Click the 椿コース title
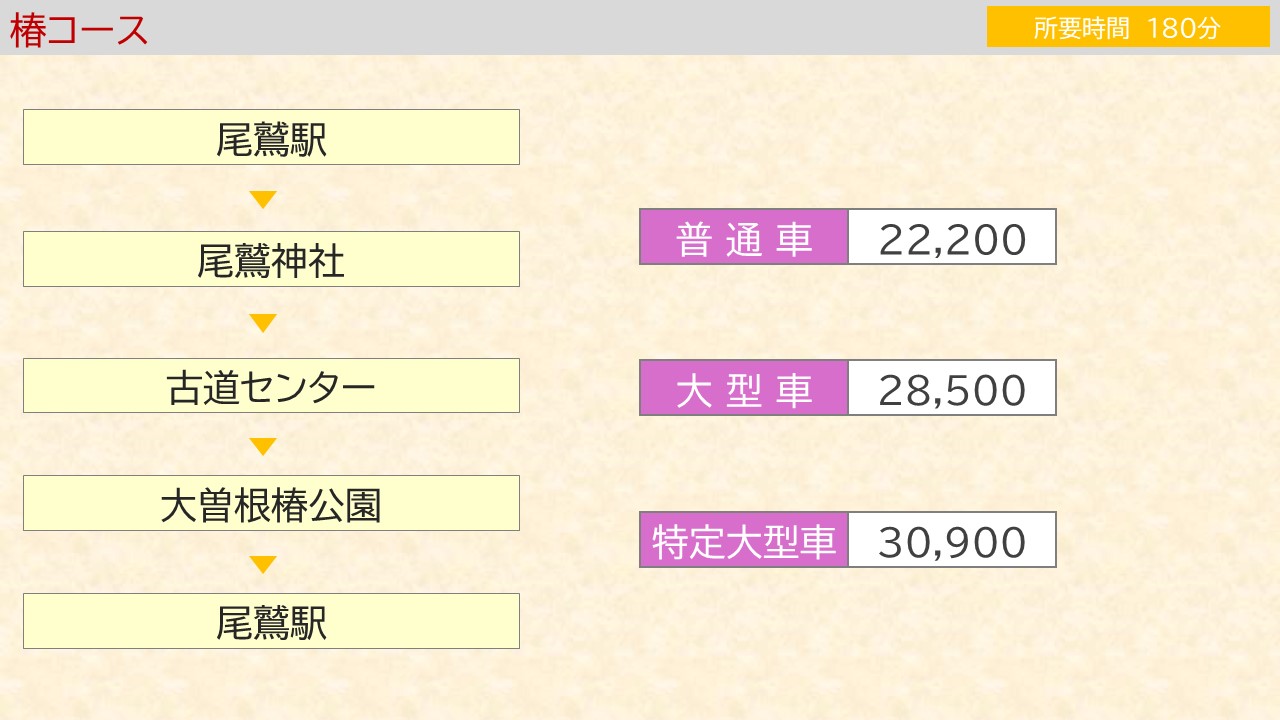 (x=79, y=30)
